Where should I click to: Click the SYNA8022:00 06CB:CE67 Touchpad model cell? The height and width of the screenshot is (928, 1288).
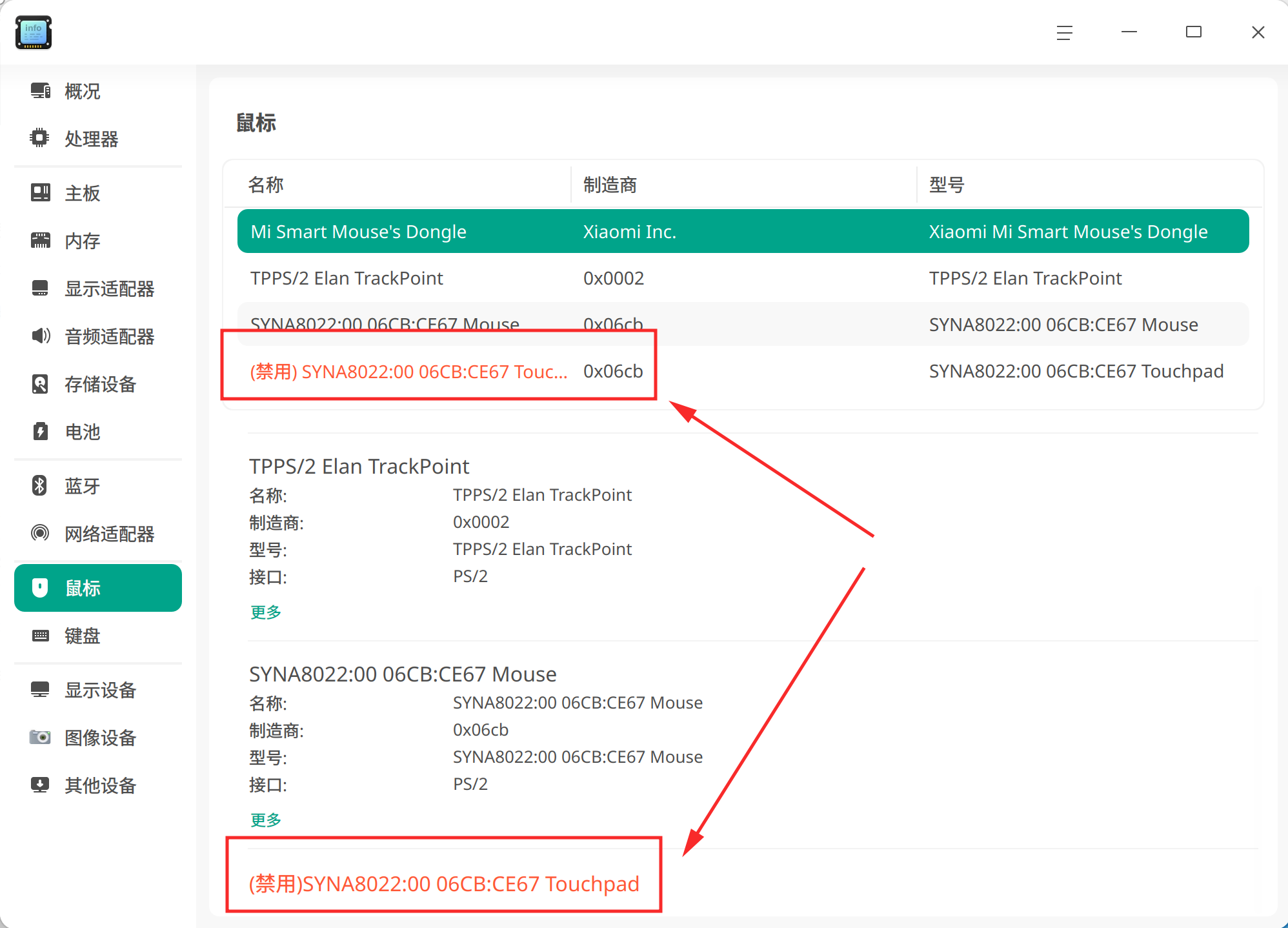point(1076,371)
